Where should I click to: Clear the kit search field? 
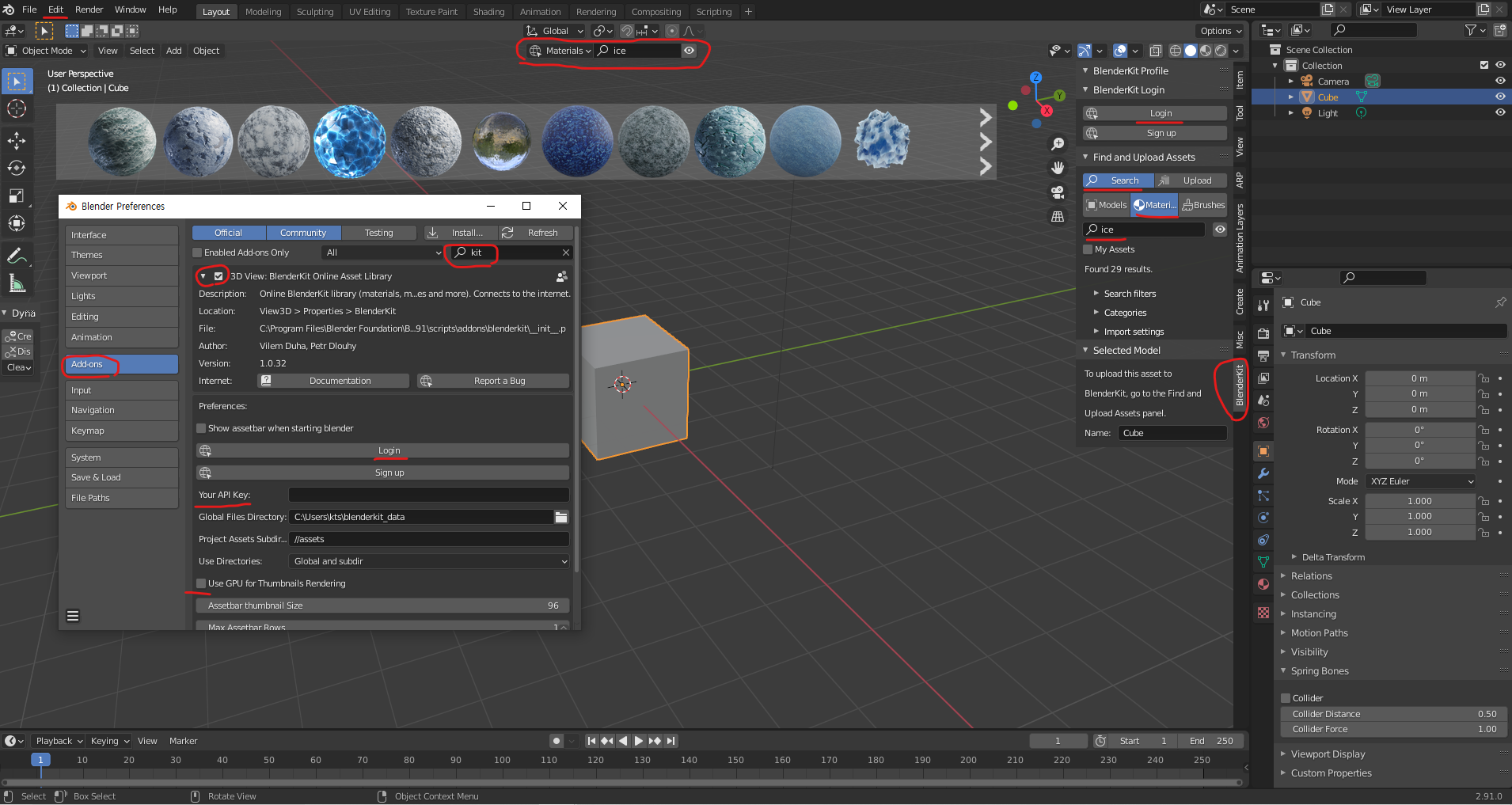[566, 253]
